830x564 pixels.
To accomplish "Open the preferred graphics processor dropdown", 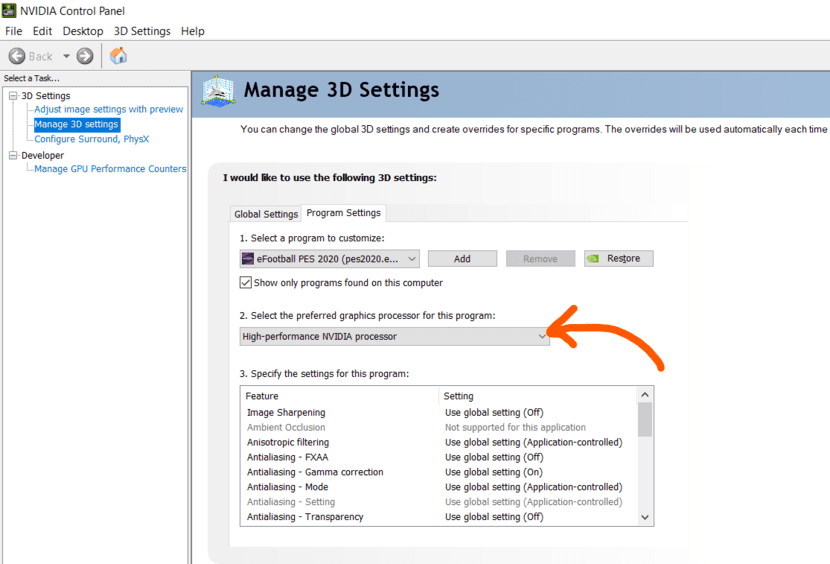I will click(x=394, y=336).
